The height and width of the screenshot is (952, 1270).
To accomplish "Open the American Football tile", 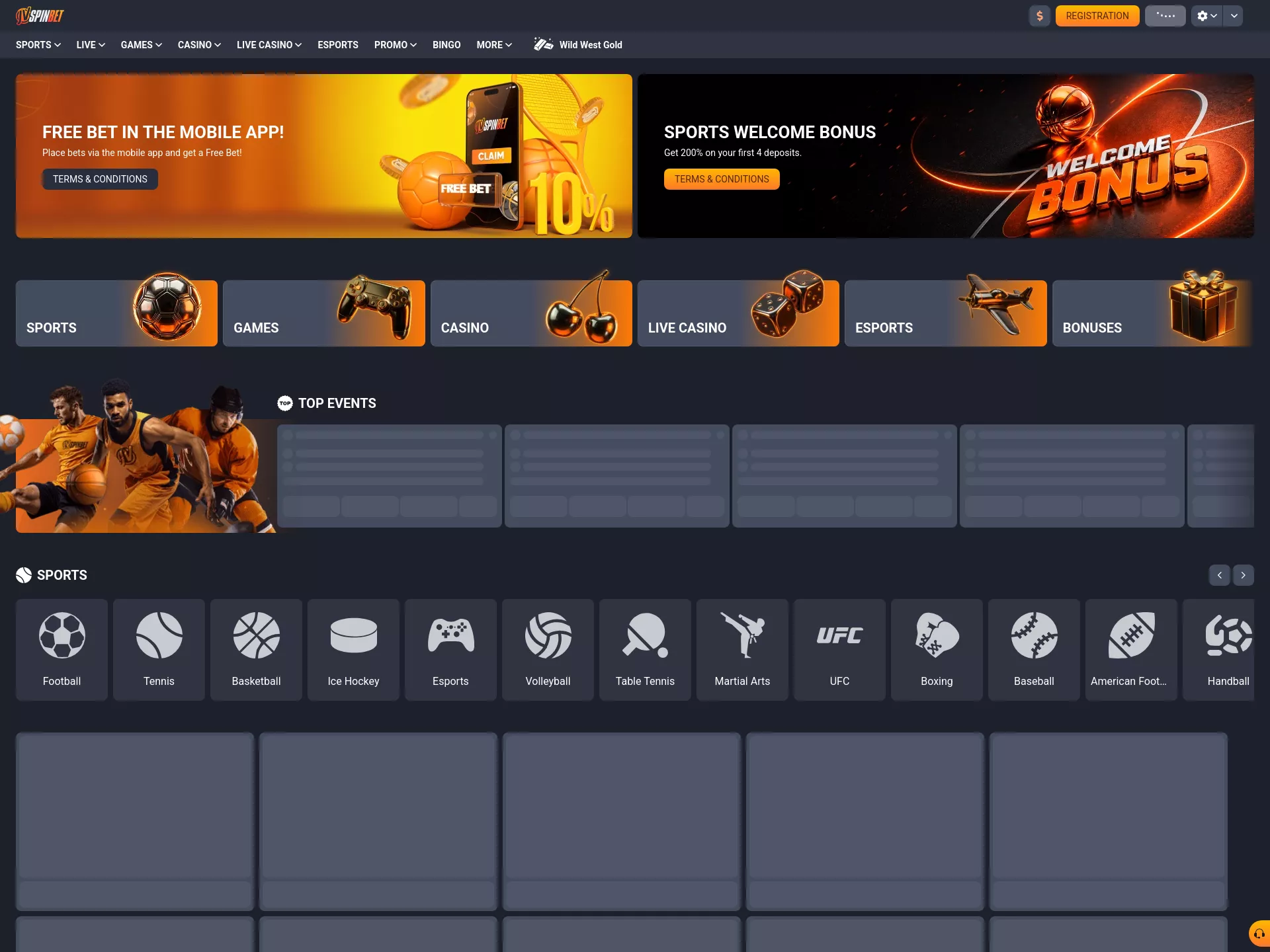I will [x=1131, y=649].
